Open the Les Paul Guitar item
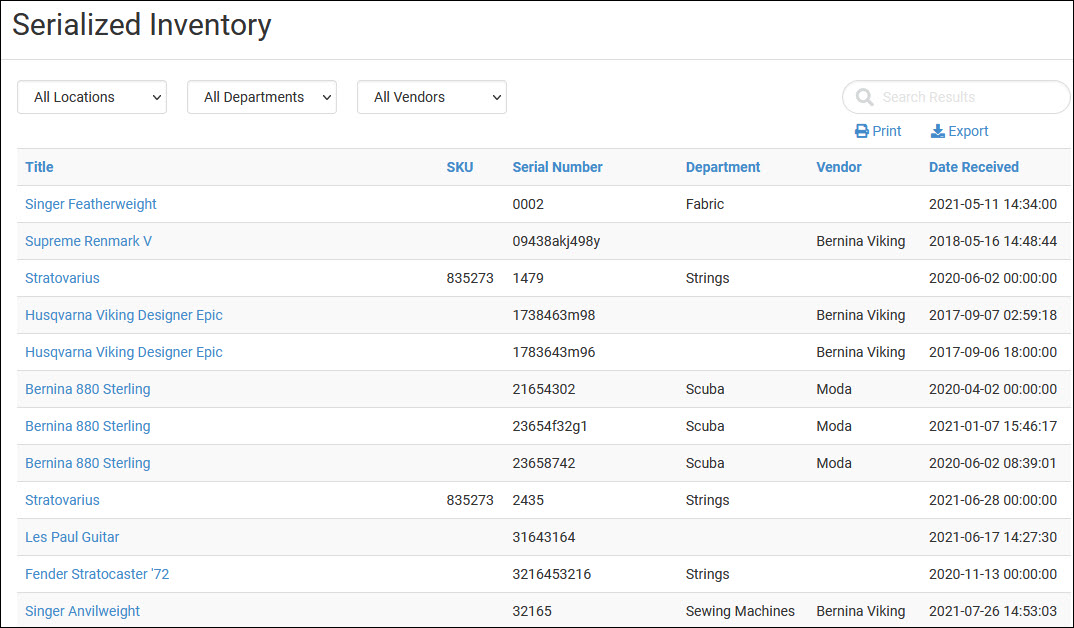1074x628 pixels. pos(72,537)
